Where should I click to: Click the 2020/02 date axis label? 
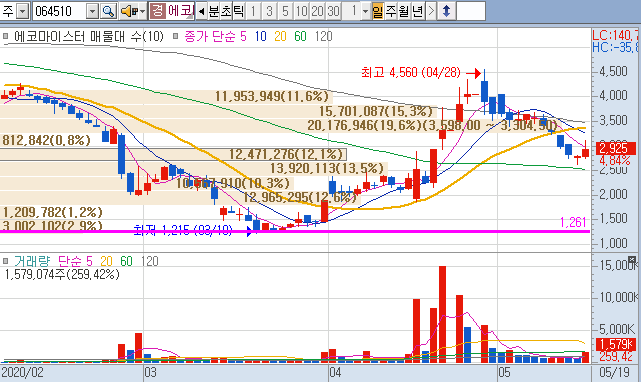22,373
